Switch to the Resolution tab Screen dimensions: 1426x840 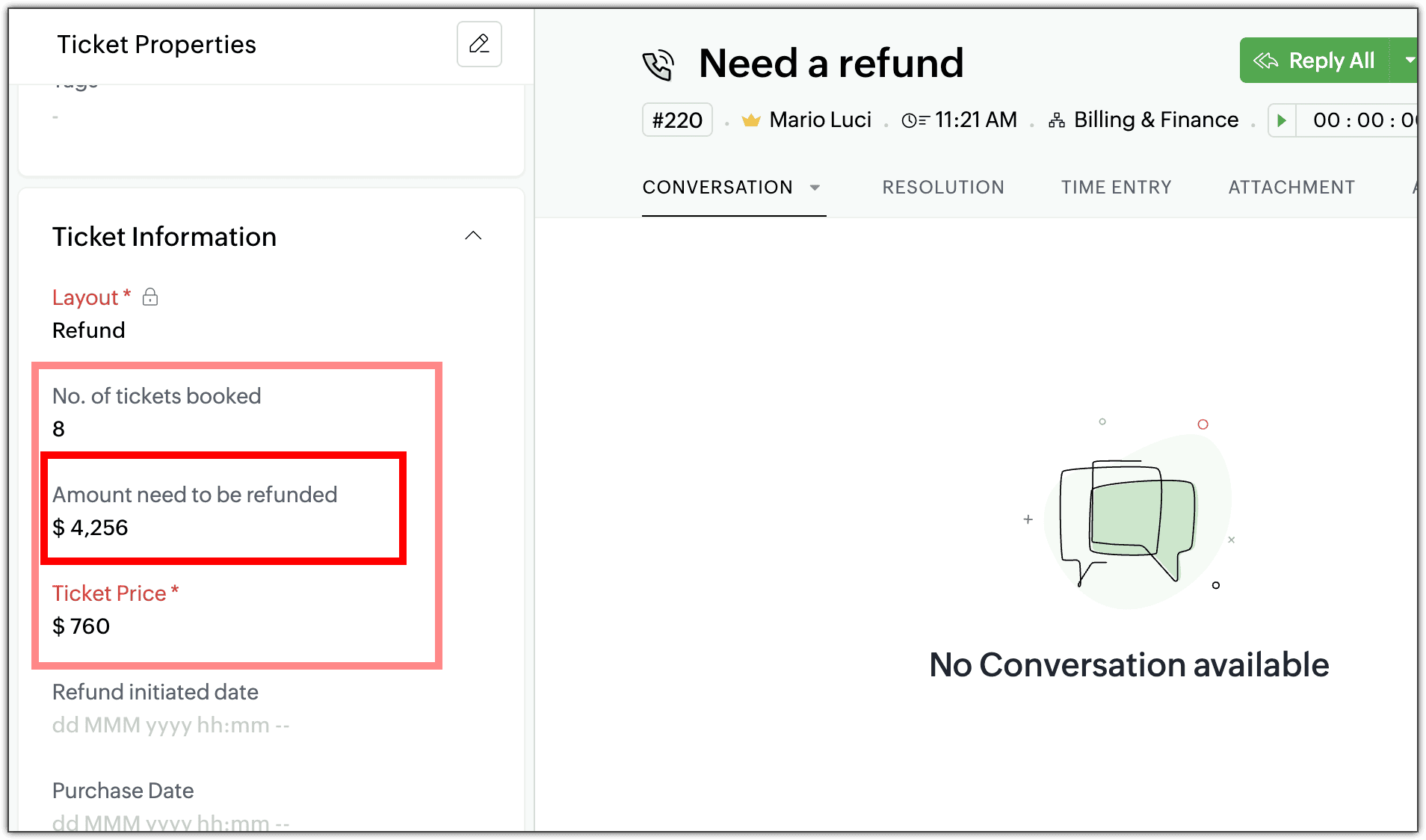tap(943, 188)
